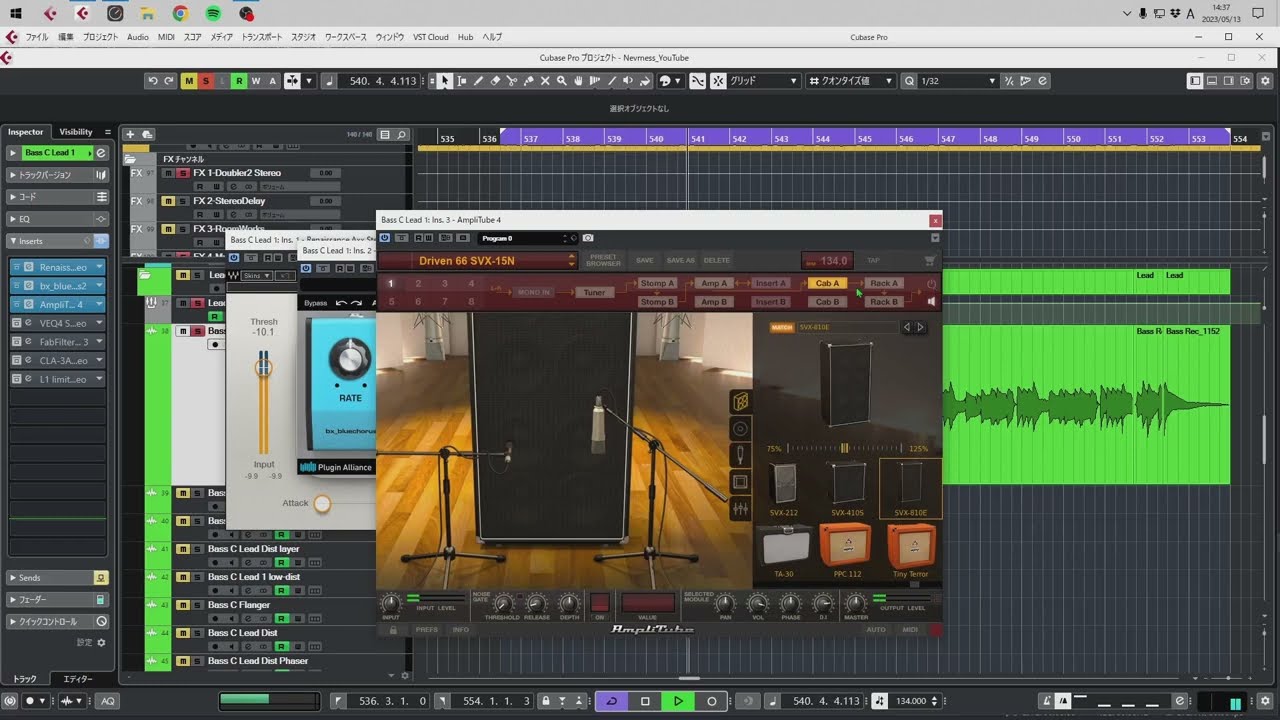Click AmpliTube DELETE preset button
The width and height of the screenshot is (1280, 720).
(x=716, y=261)
